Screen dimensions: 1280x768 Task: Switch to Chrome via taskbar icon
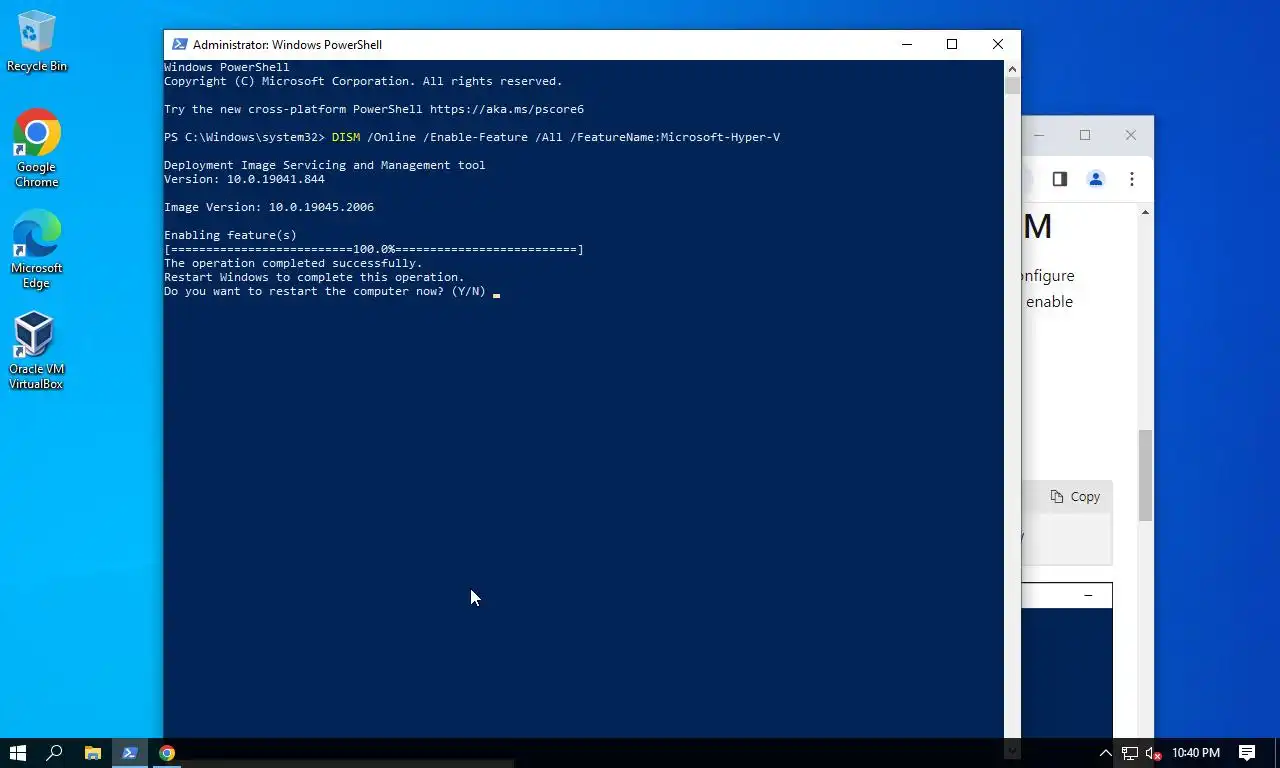(167, 753)
